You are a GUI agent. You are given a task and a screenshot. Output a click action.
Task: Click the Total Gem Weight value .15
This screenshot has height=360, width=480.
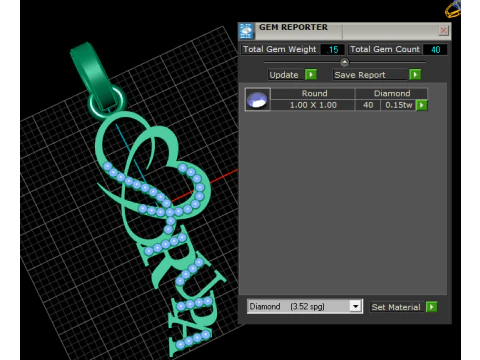pos(332,49)
